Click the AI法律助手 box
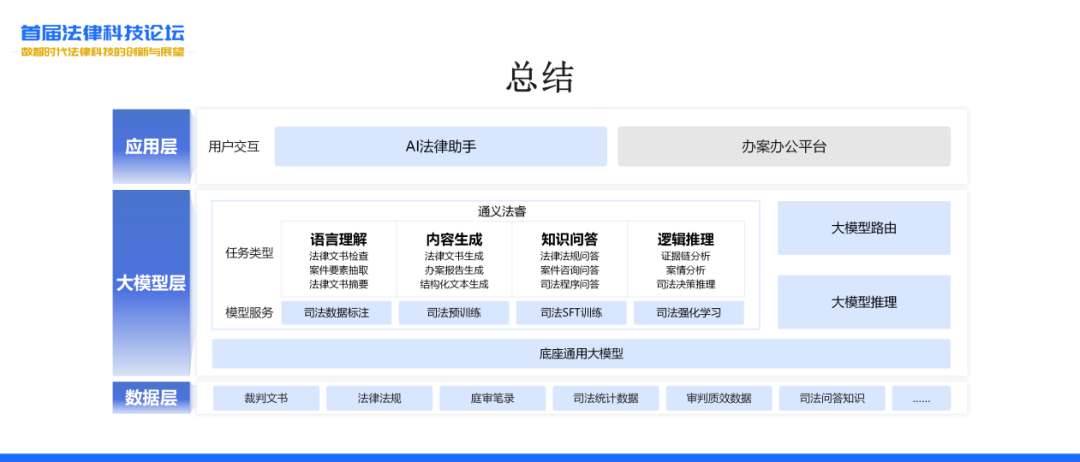Screen dimensions: 1080x462 pyautogui.click(x=441, y=147)
